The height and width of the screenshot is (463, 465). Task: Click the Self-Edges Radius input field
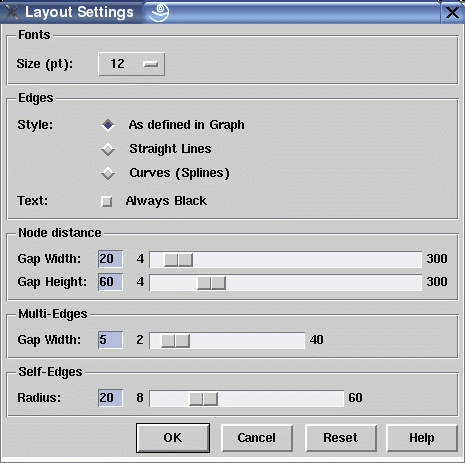click(110, 398)
